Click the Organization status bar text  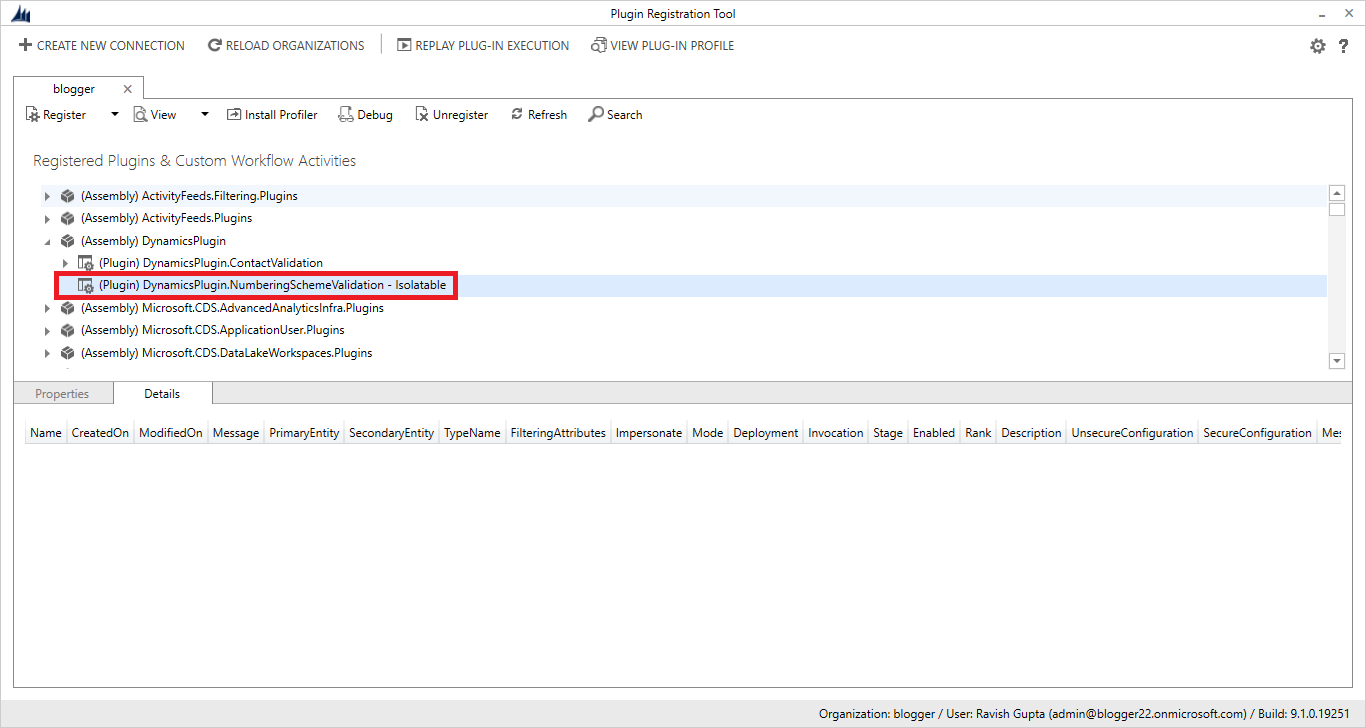(x=1084, y=714)
